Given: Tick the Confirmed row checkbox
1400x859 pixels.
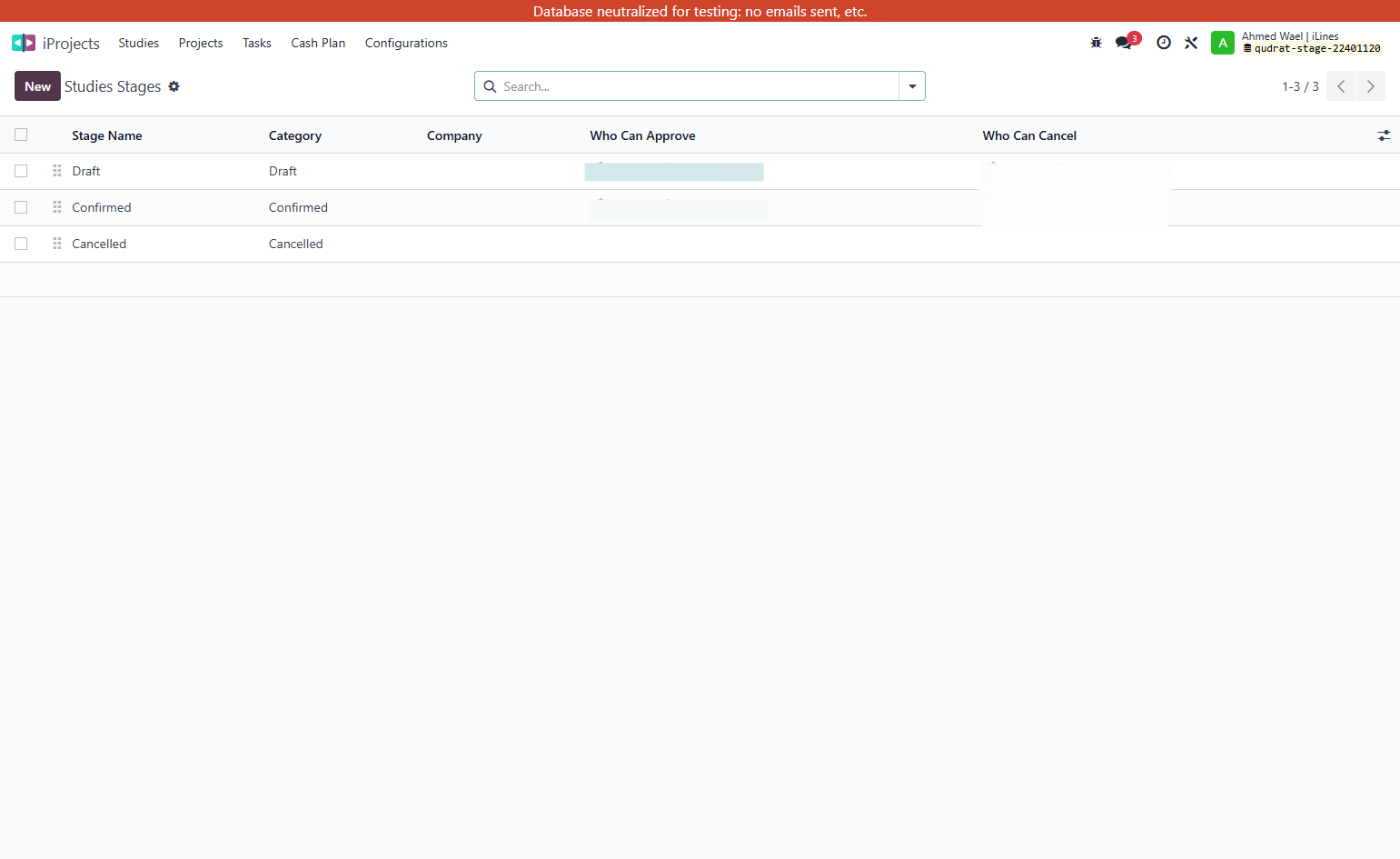Looking at the screenshot, I should tap(21, 207).
